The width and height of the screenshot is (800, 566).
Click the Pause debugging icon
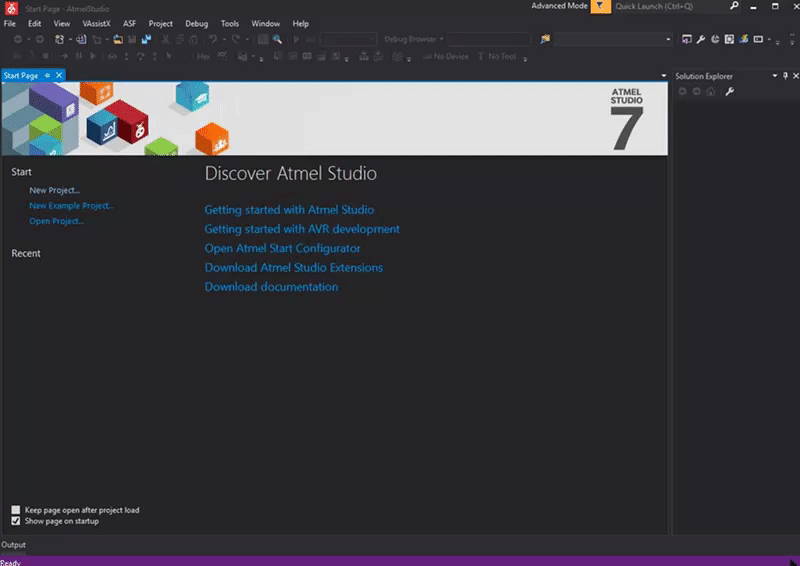click(79, 56)
